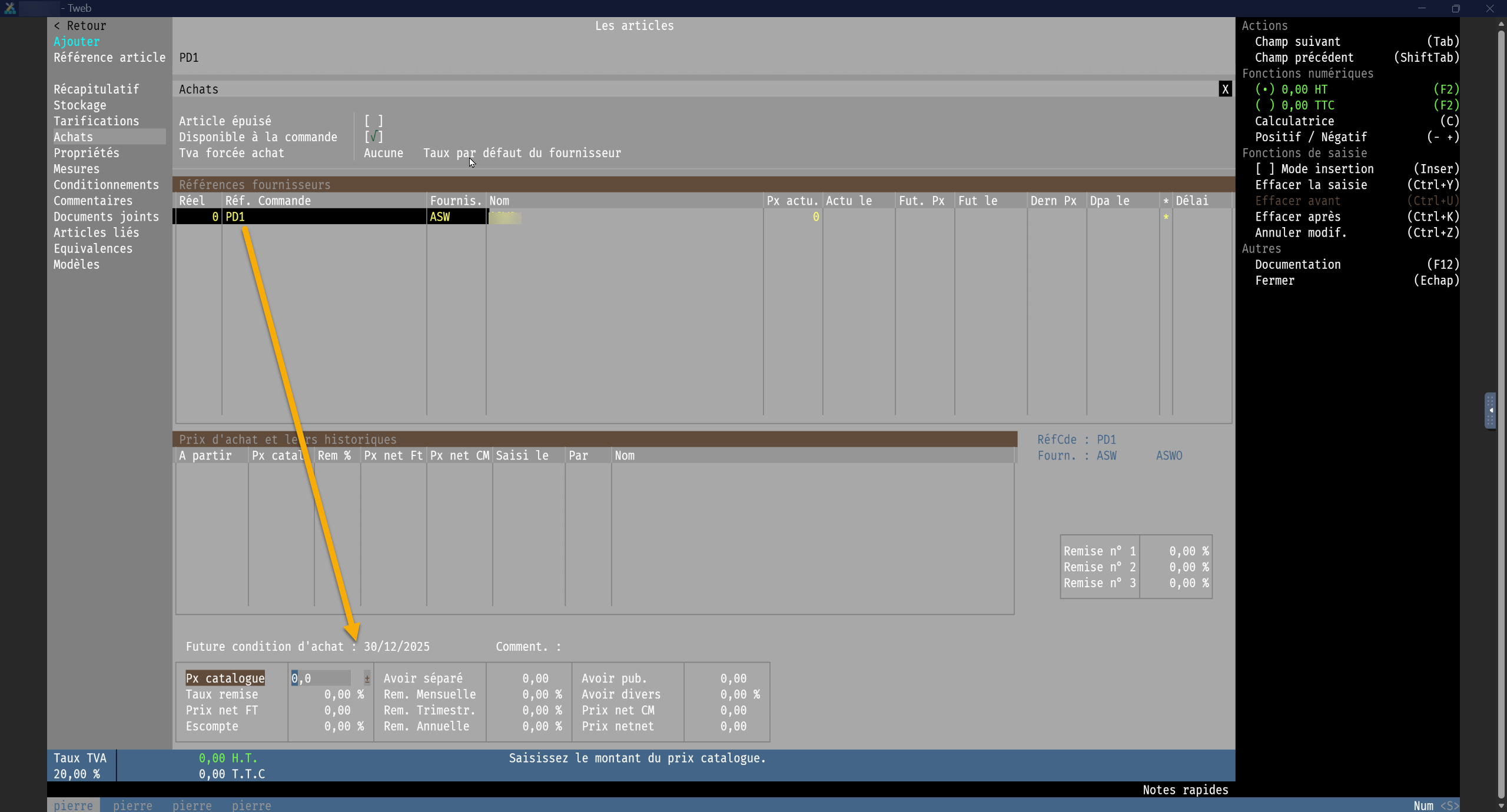Open the Stockage section
Screen dimensions: 1507x812
pyautogui.click(x=80, y=105)
